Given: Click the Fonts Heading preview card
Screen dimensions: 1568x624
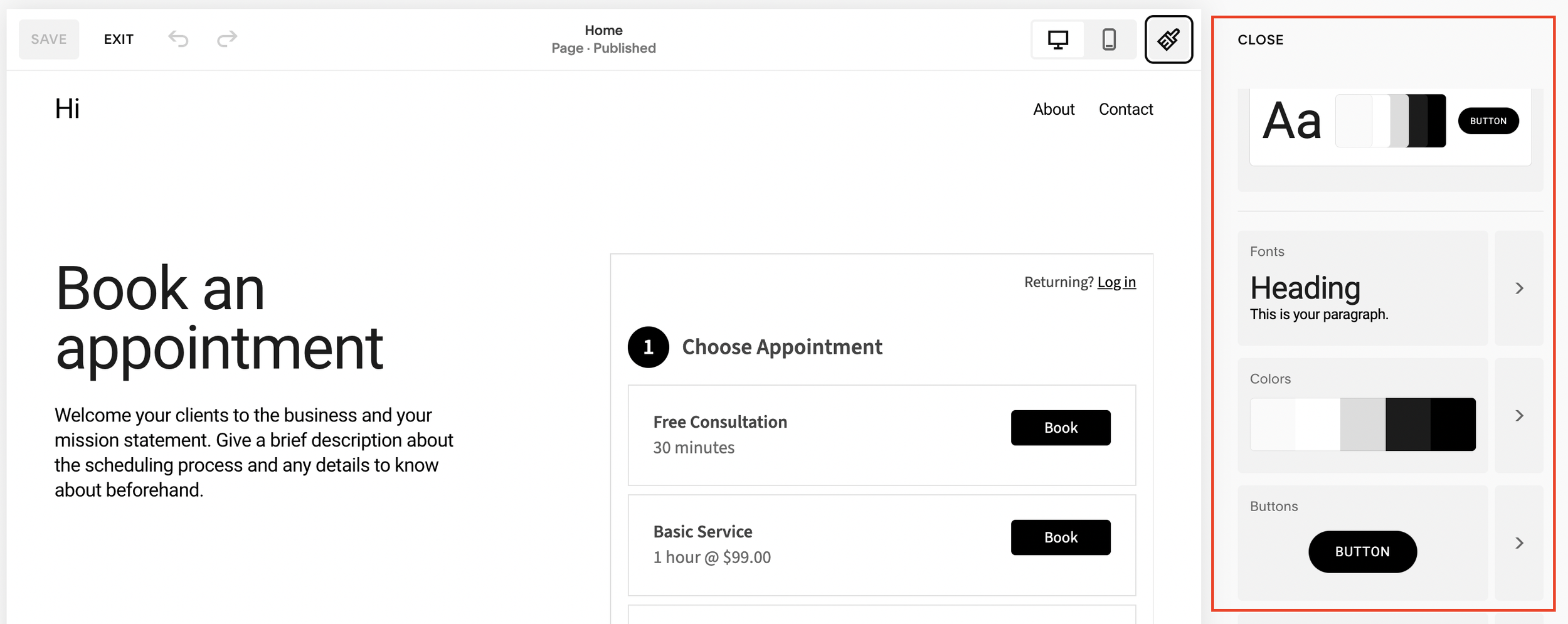Looking at the screenshot, I should [1363, 288].
